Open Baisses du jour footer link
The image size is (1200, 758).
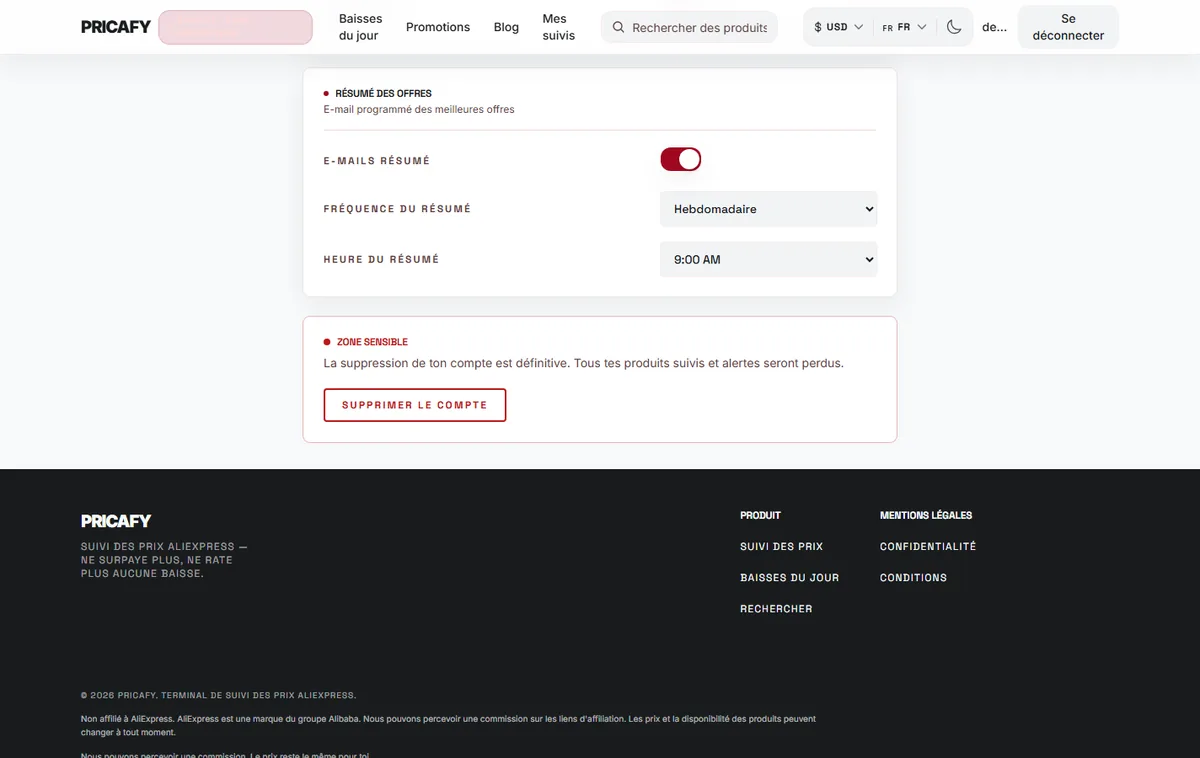tap(789, 578)
